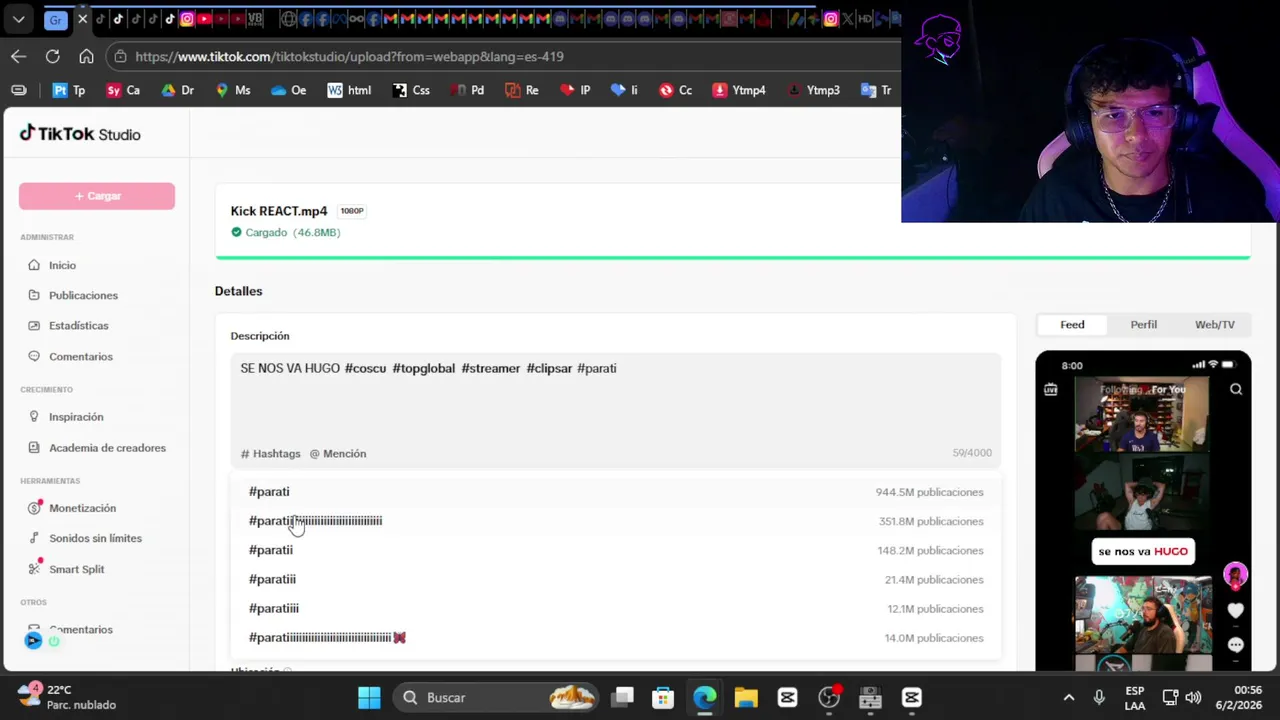
Task: Click the search icon in the phone preview
Action: coord(1236,389)
